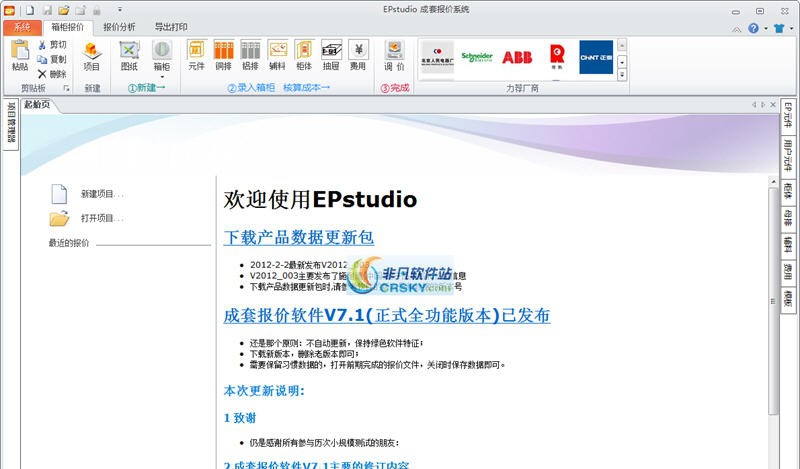Open the dropdown arrow beside skin icon
This screenshot has width=800, height=469.
(x=791, y=29)
